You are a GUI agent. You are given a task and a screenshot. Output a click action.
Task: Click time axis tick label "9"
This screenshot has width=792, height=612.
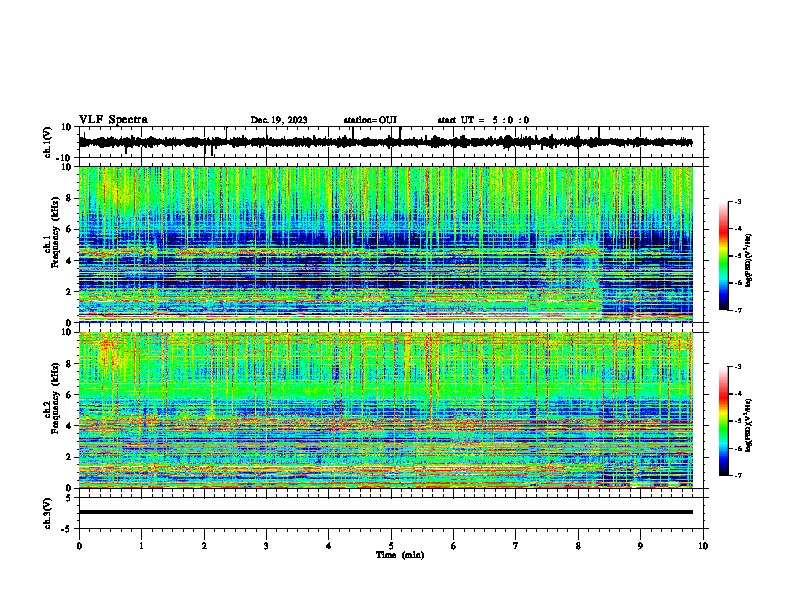640,546
